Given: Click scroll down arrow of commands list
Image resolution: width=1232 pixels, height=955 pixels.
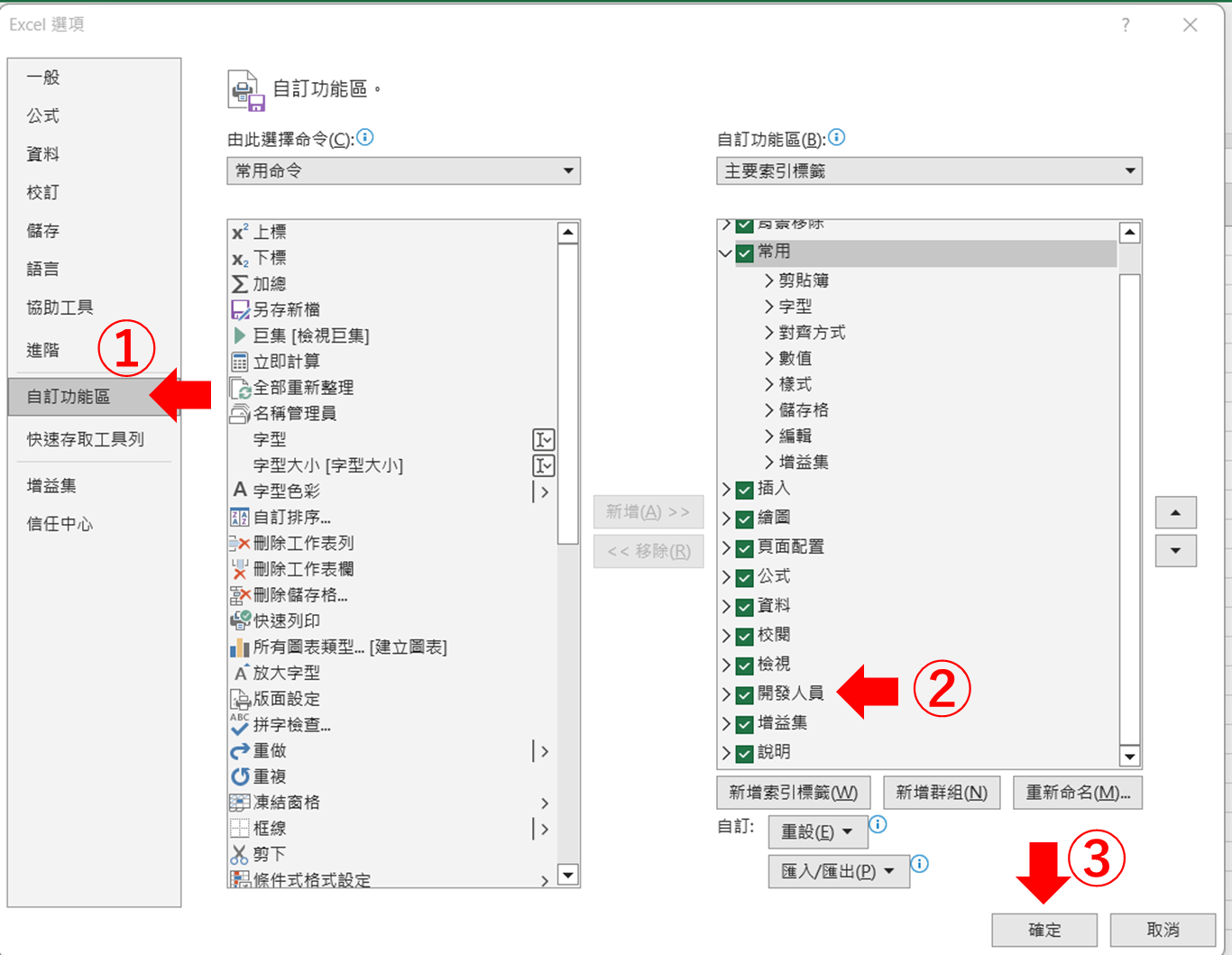Looking at the screenshot, I should [567, 875].
